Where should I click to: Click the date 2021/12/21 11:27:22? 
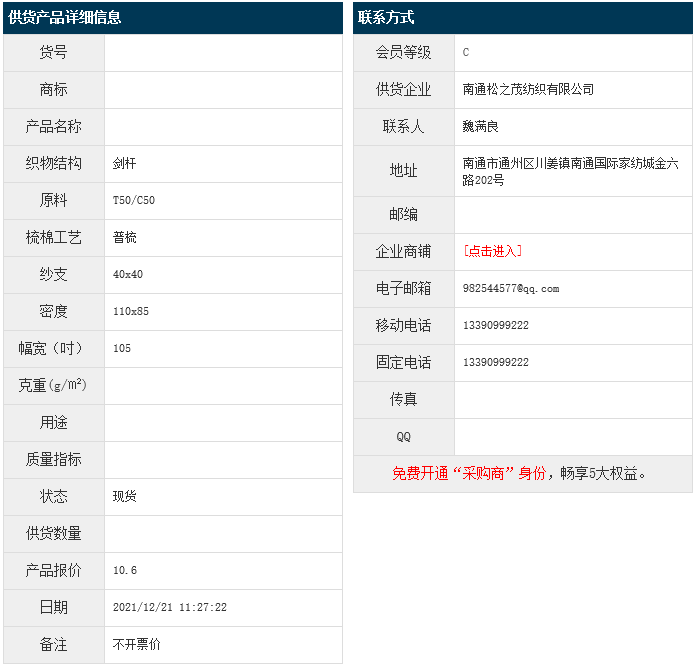[170, 607]
